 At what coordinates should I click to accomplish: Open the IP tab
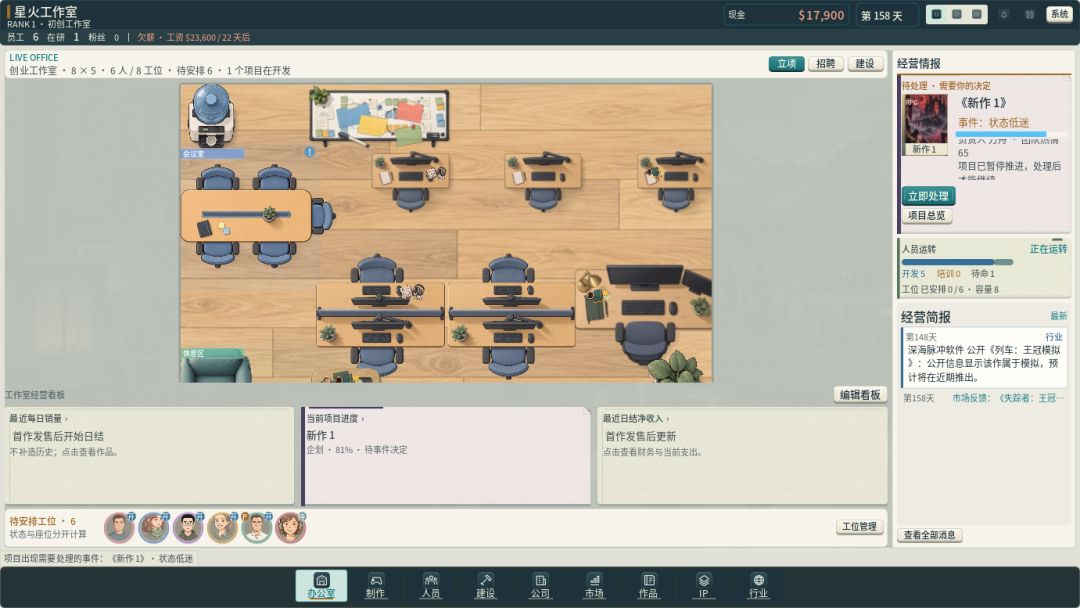[703, 585]
